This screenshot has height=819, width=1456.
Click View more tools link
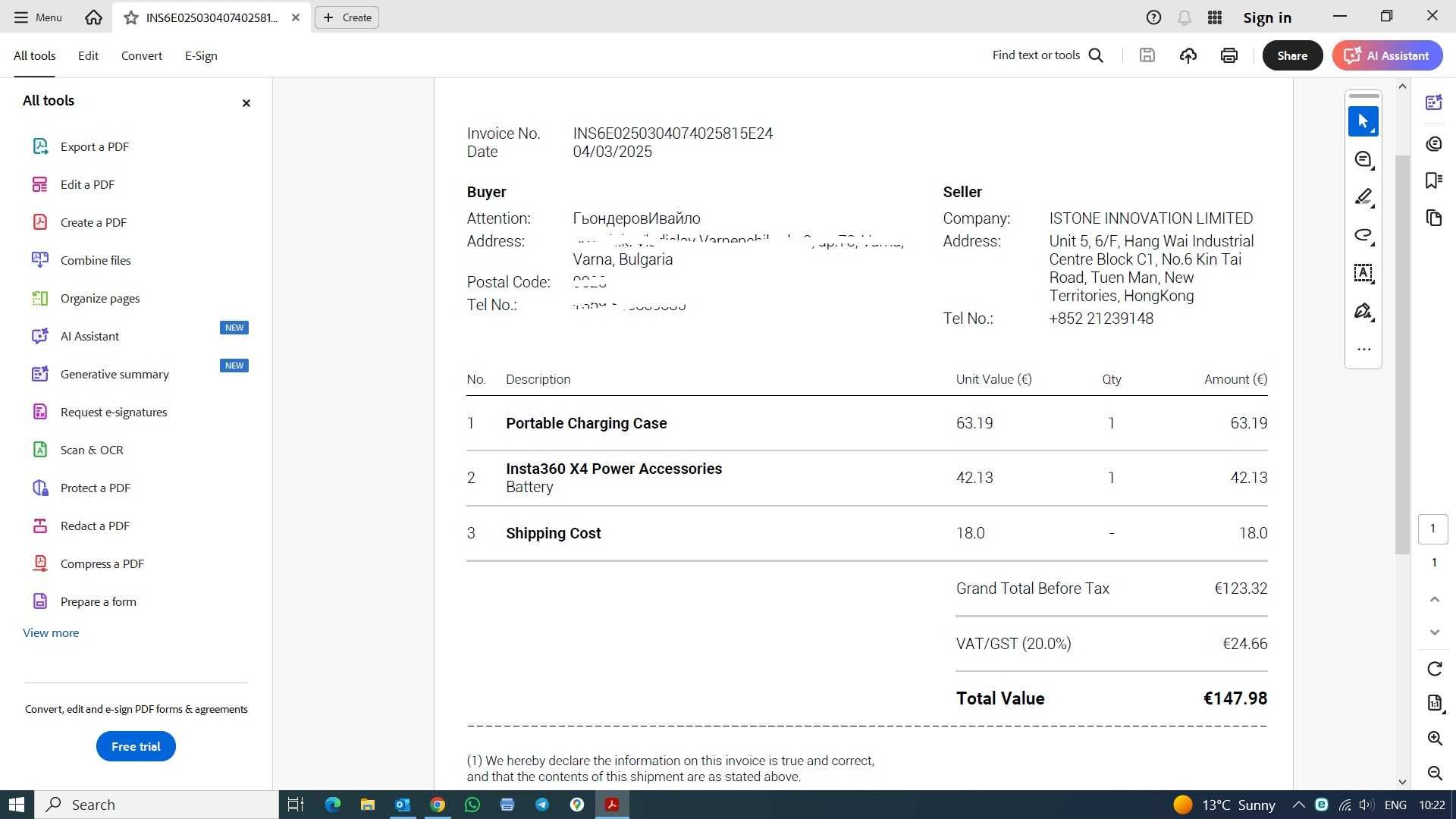tap(51, 632)
